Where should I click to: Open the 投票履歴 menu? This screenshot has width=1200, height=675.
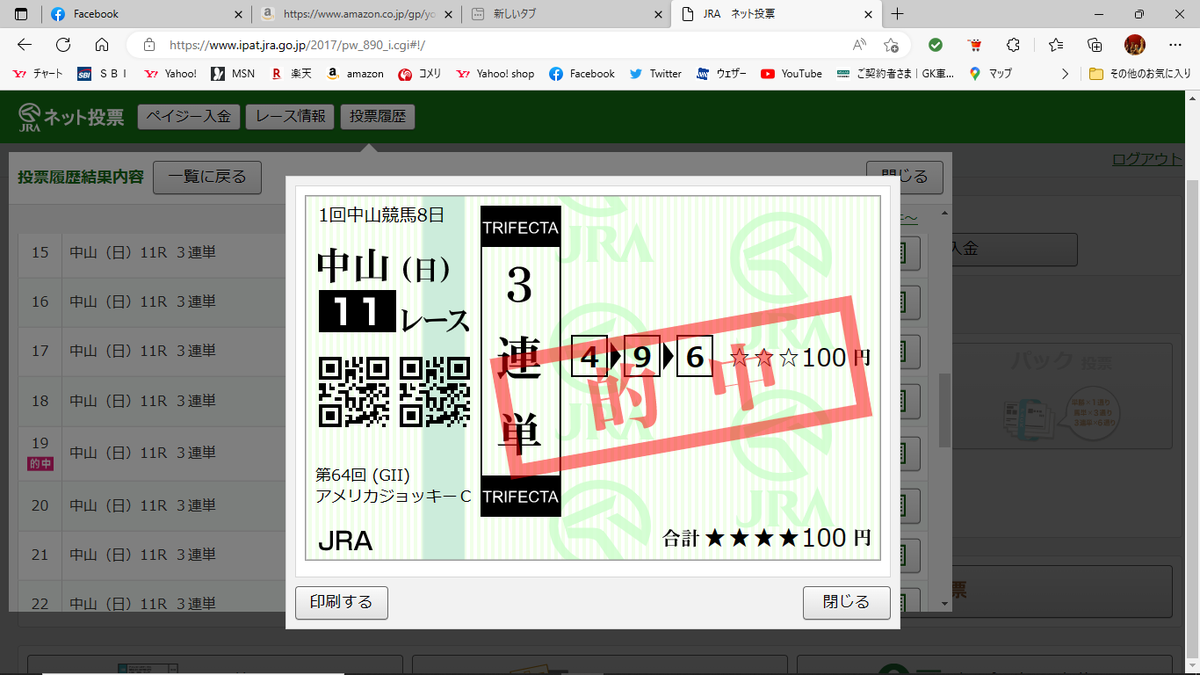[x=378, y=117]
